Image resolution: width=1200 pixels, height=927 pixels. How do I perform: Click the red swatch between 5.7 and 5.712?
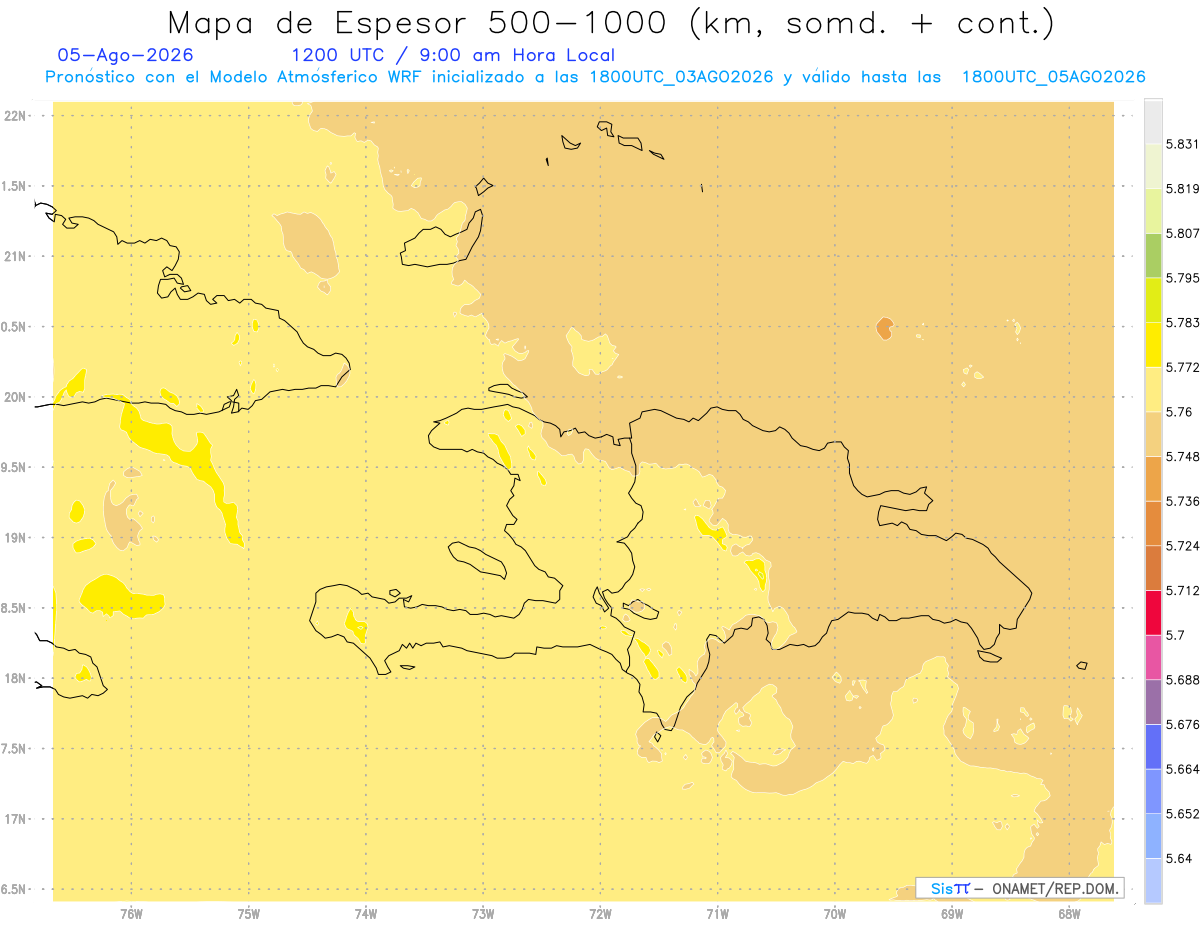click(x=1153, y=612)
